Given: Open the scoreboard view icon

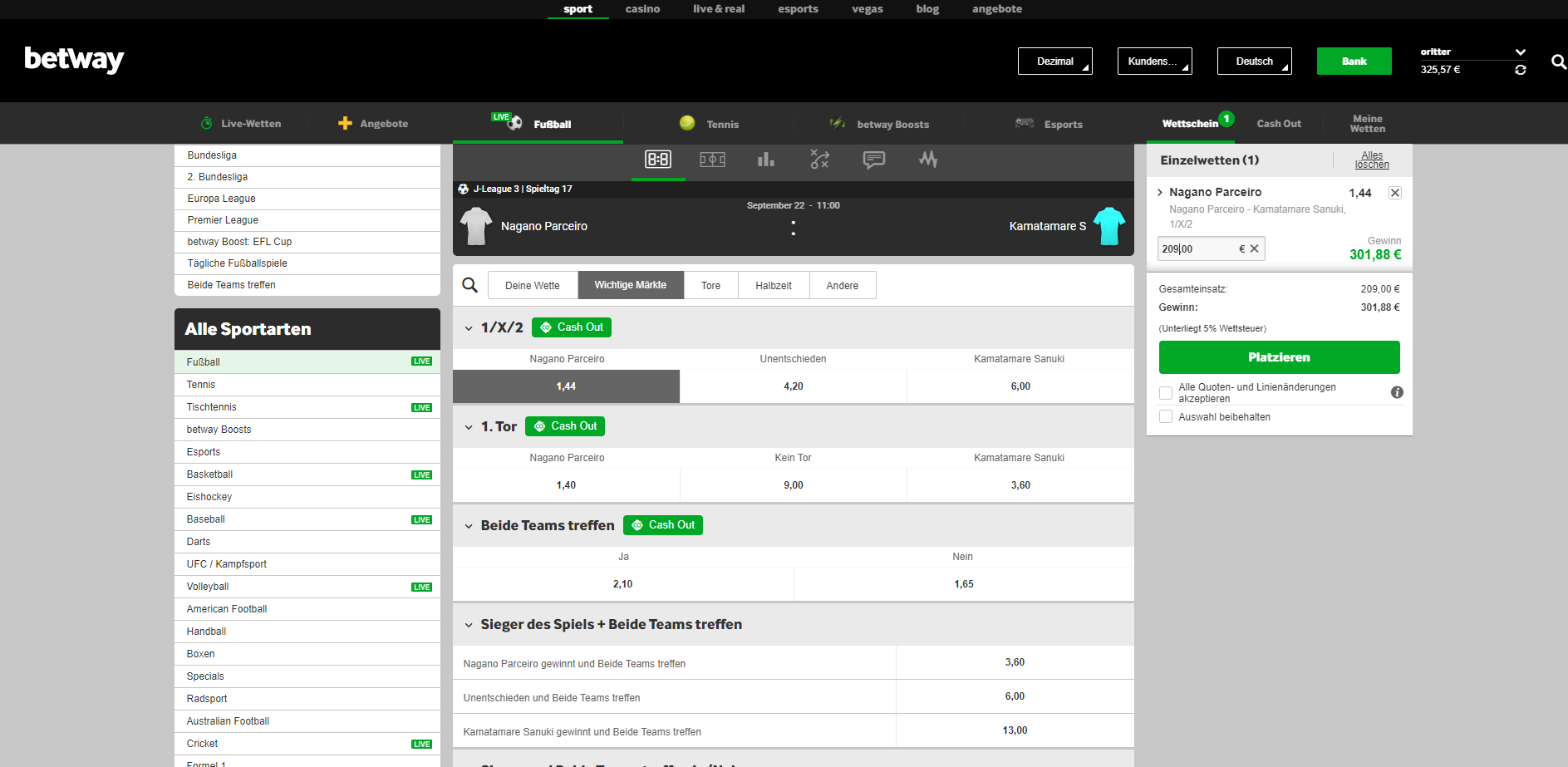Looking at the screenshot, I should 658,160.
